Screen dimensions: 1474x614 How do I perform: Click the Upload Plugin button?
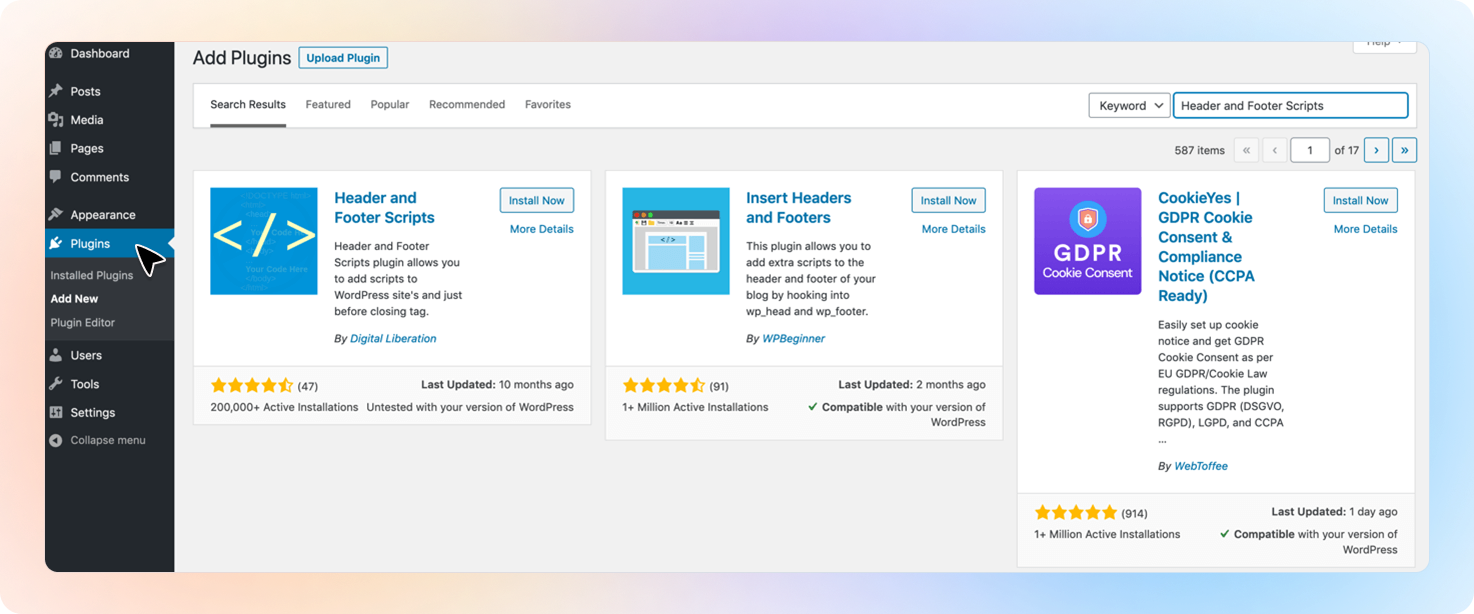click(343, 58)
